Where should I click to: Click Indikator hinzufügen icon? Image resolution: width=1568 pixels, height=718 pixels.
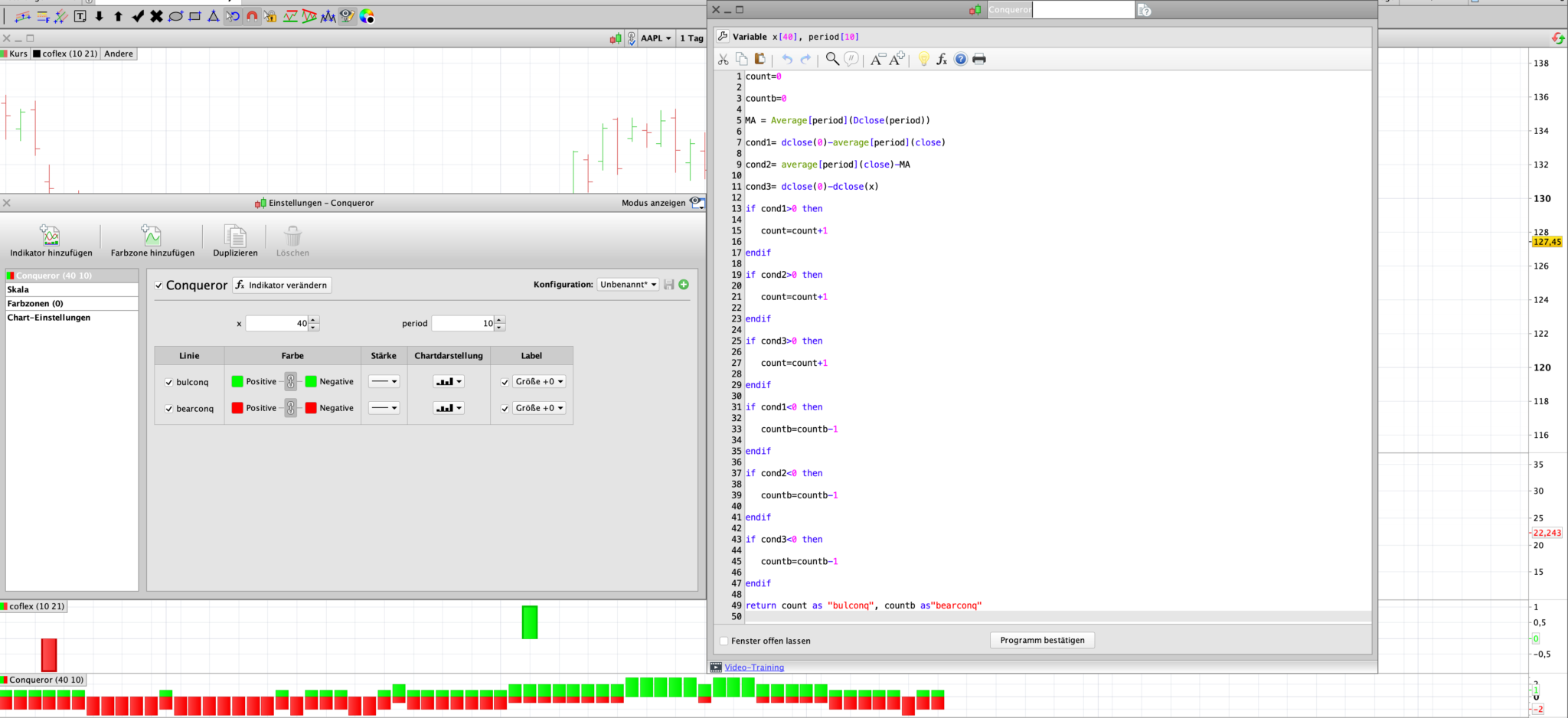coord(51,236)
